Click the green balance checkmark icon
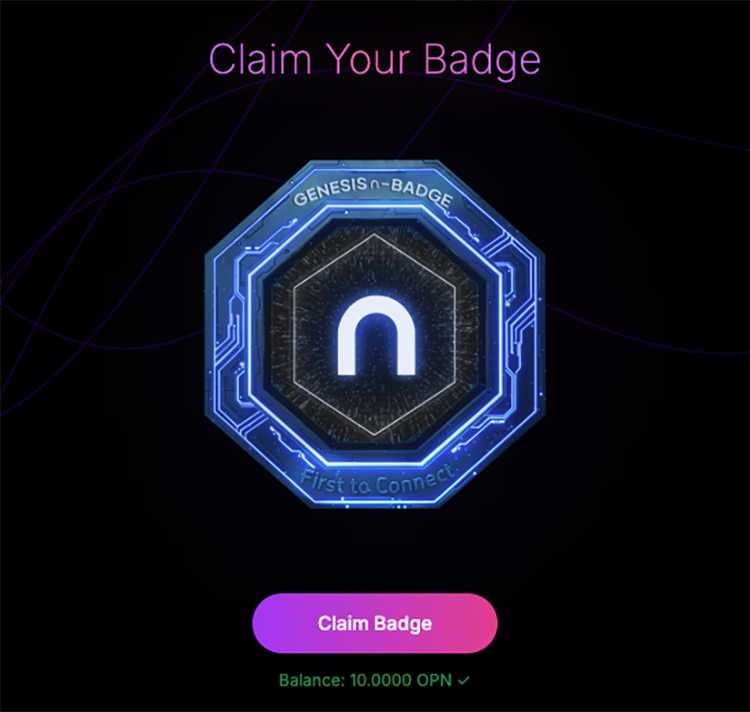Viewport: 750px width, 712px height. (x=463, y=680)
